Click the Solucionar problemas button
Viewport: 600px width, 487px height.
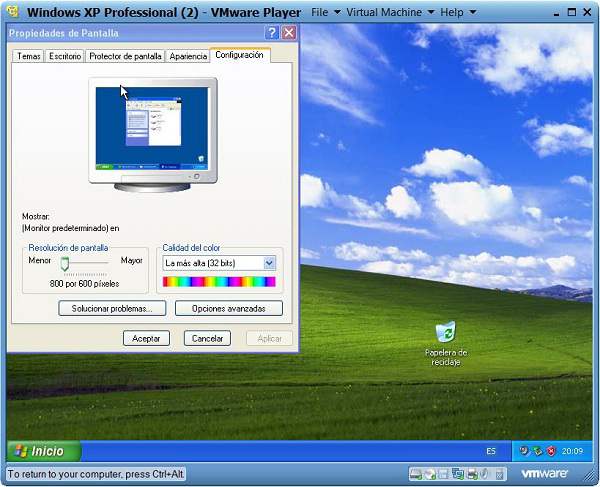pos(112,308)
